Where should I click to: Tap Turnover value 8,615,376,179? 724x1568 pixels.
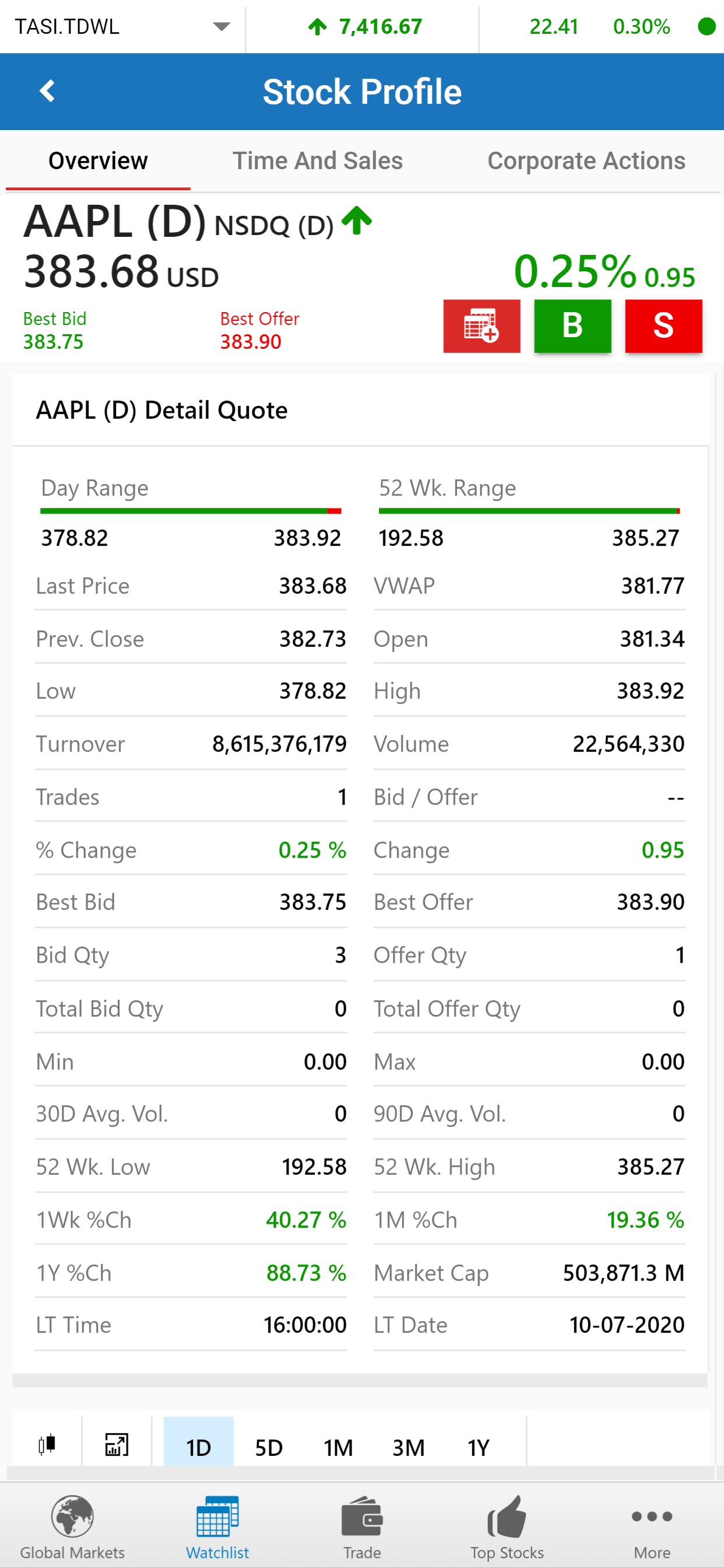pos(279,744)
